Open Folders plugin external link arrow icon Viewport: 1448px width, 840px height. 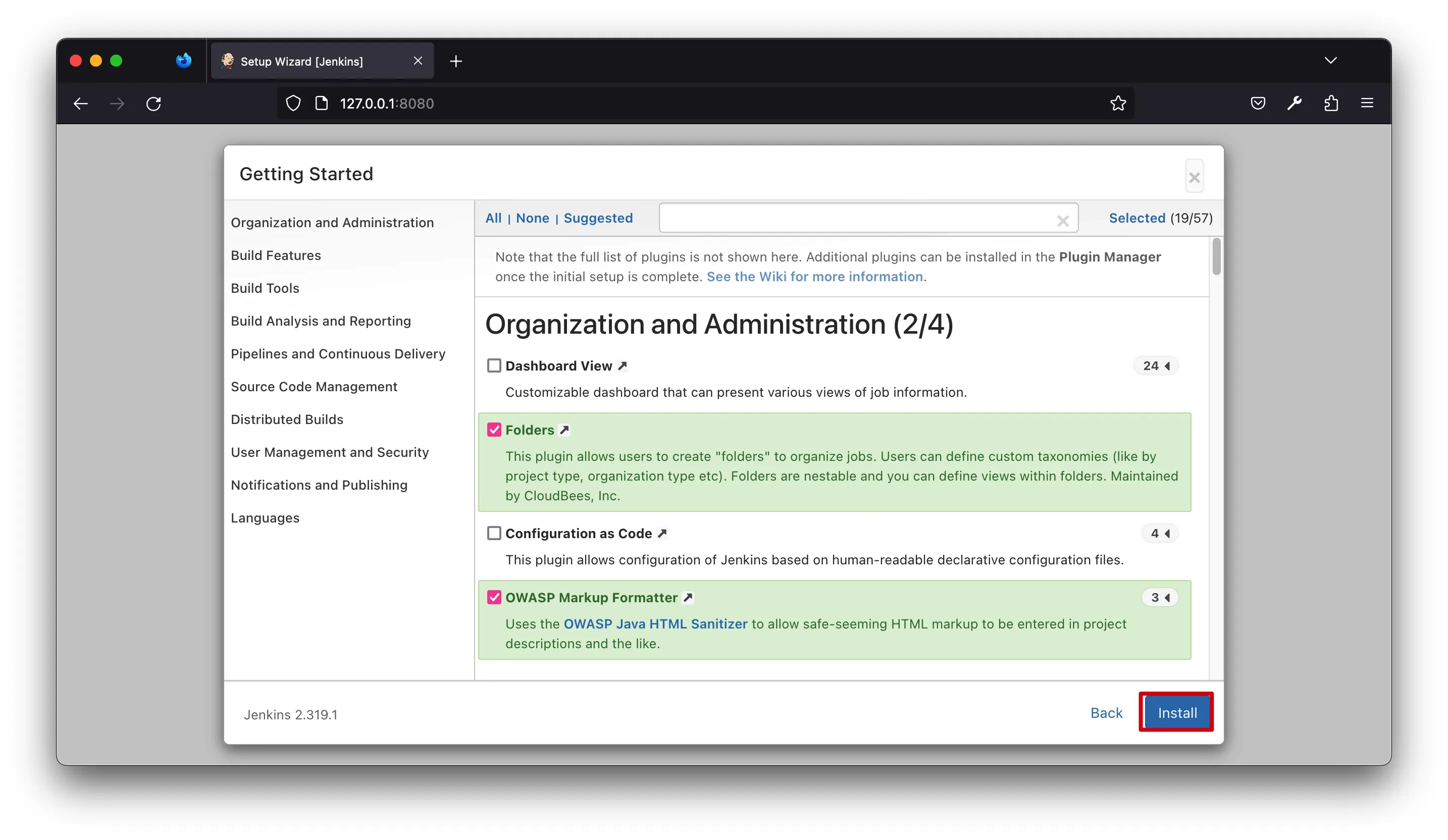pyautogui.click(x=564, y=430)
